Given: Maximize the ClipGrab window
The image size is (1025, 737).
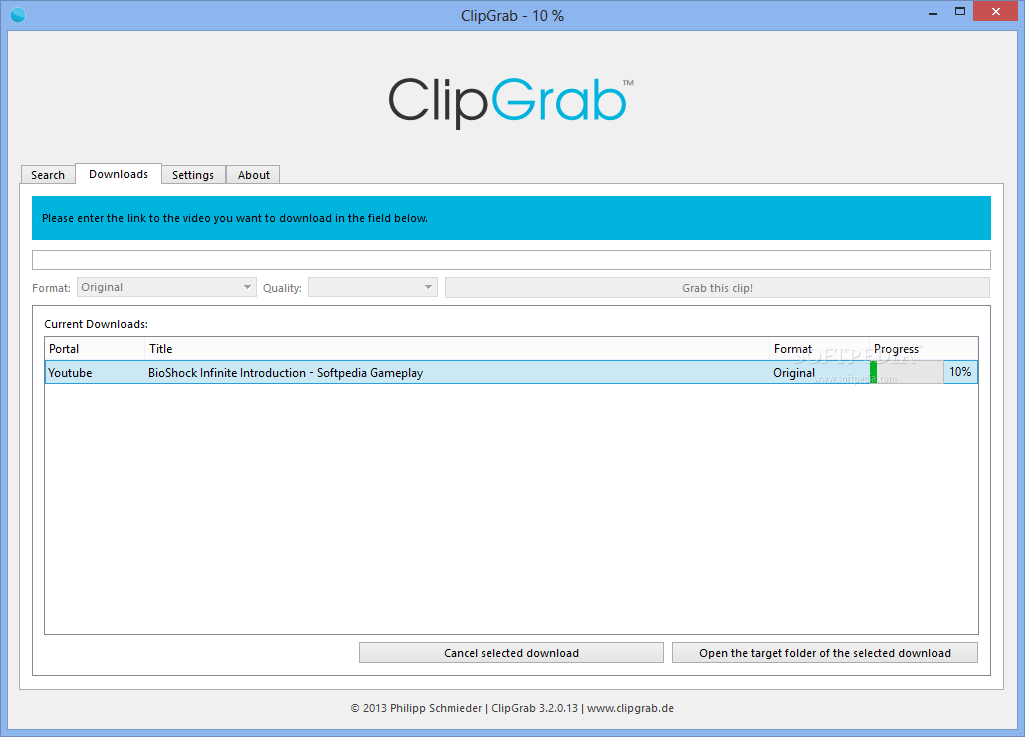Looking at the screenshot, I should (960, 12).
